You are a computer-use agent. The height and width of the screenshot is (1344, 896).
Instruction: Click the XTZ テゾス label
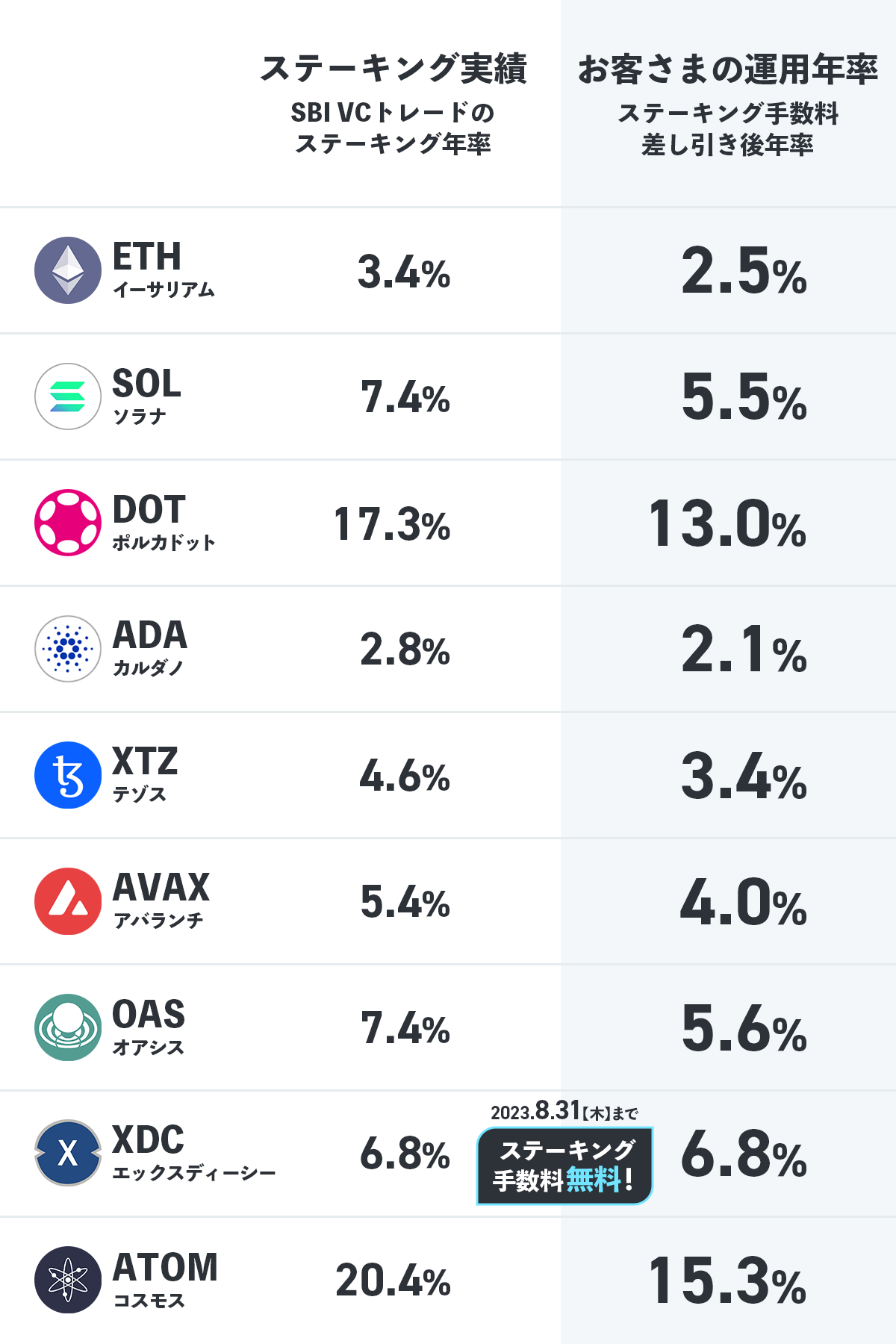click(x=145, y=774)
